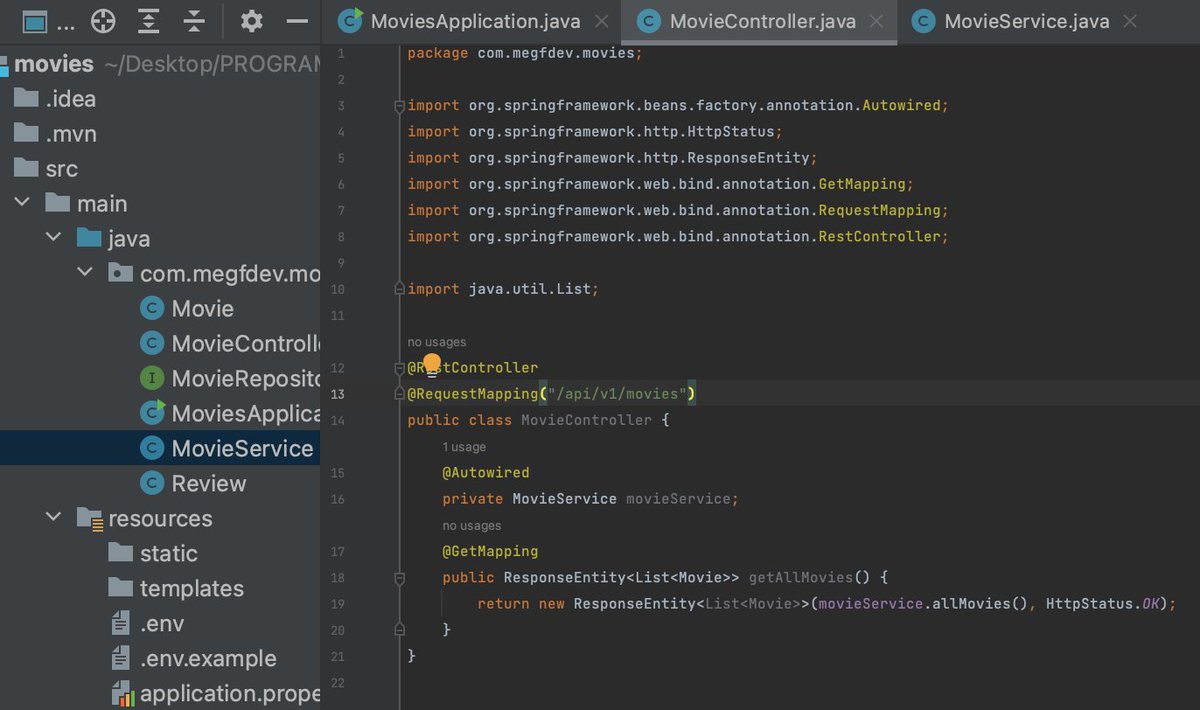
Task: Fold the getAllMovies method at line 18
Action: click(x=399, y=578)
